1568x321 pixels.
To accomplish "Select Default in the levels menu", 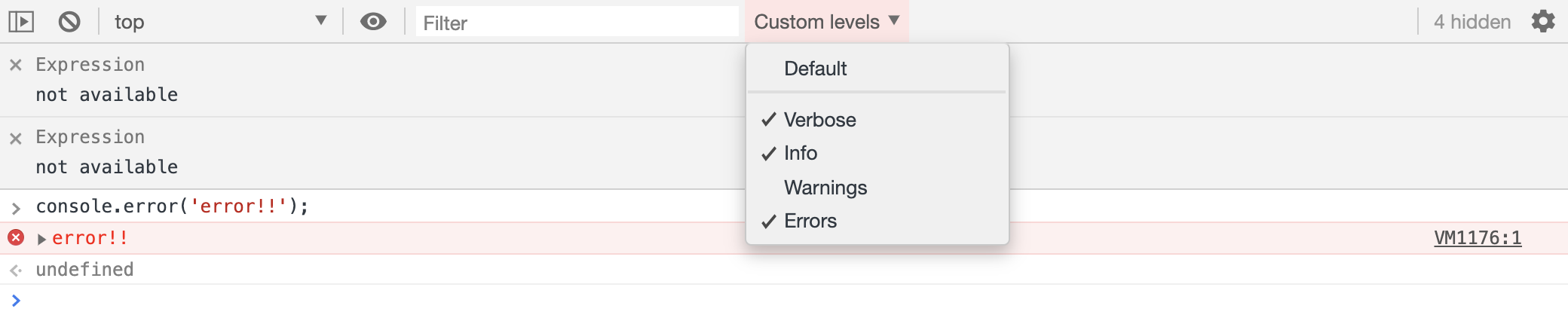I will click(x=815, y=69).
